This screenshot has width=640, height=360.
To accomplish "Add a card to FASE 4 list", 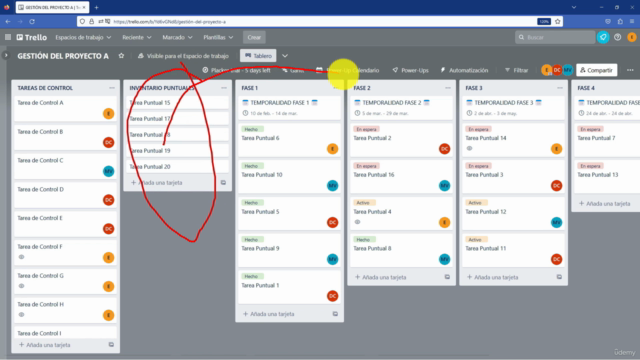I will (x=605, y=203).
